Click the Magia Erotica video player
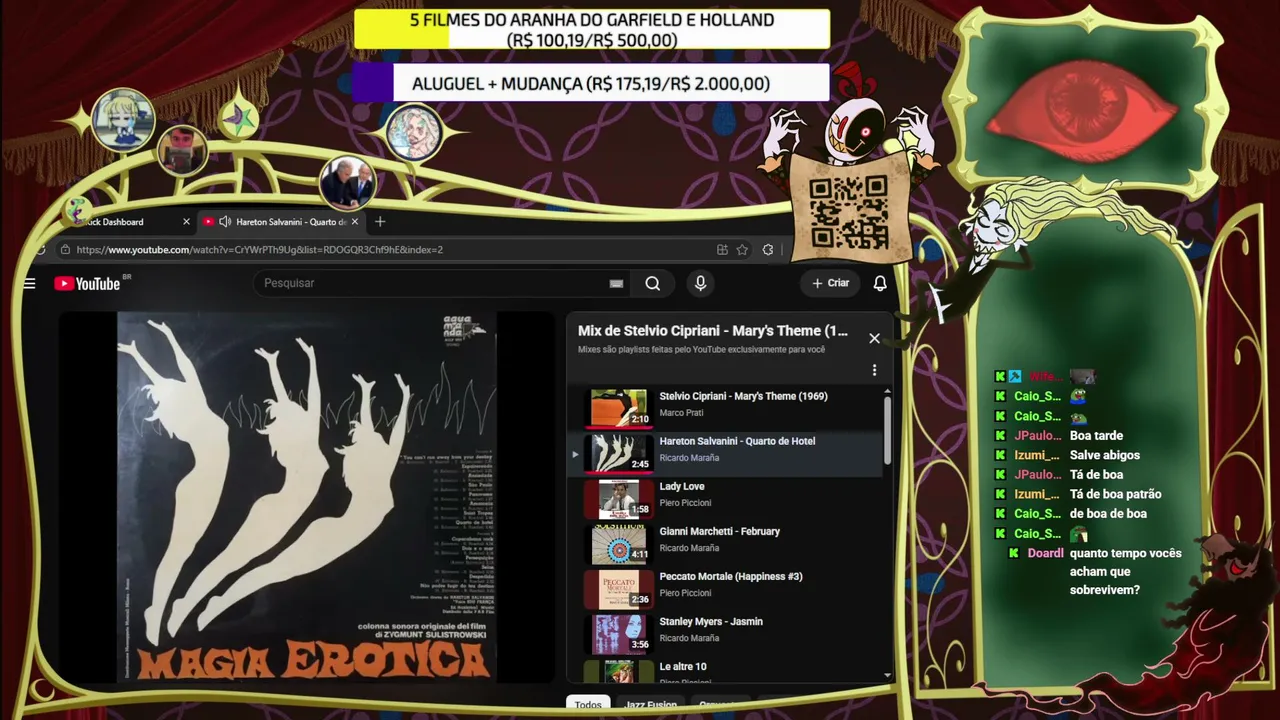The height and width of the screenshot is (720, 1280). [306, 497]
